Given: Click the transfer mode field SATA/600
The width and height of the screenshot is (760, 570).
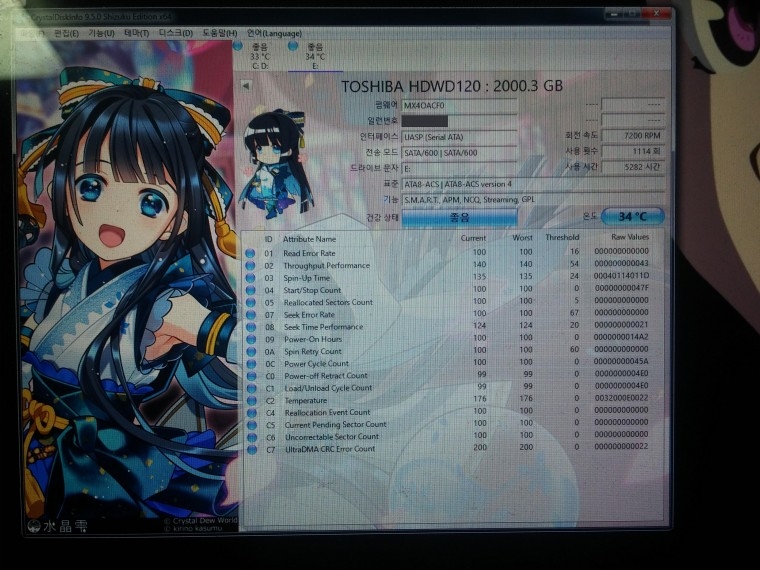Looking at the screenshot, I should [x=459, y=153].
